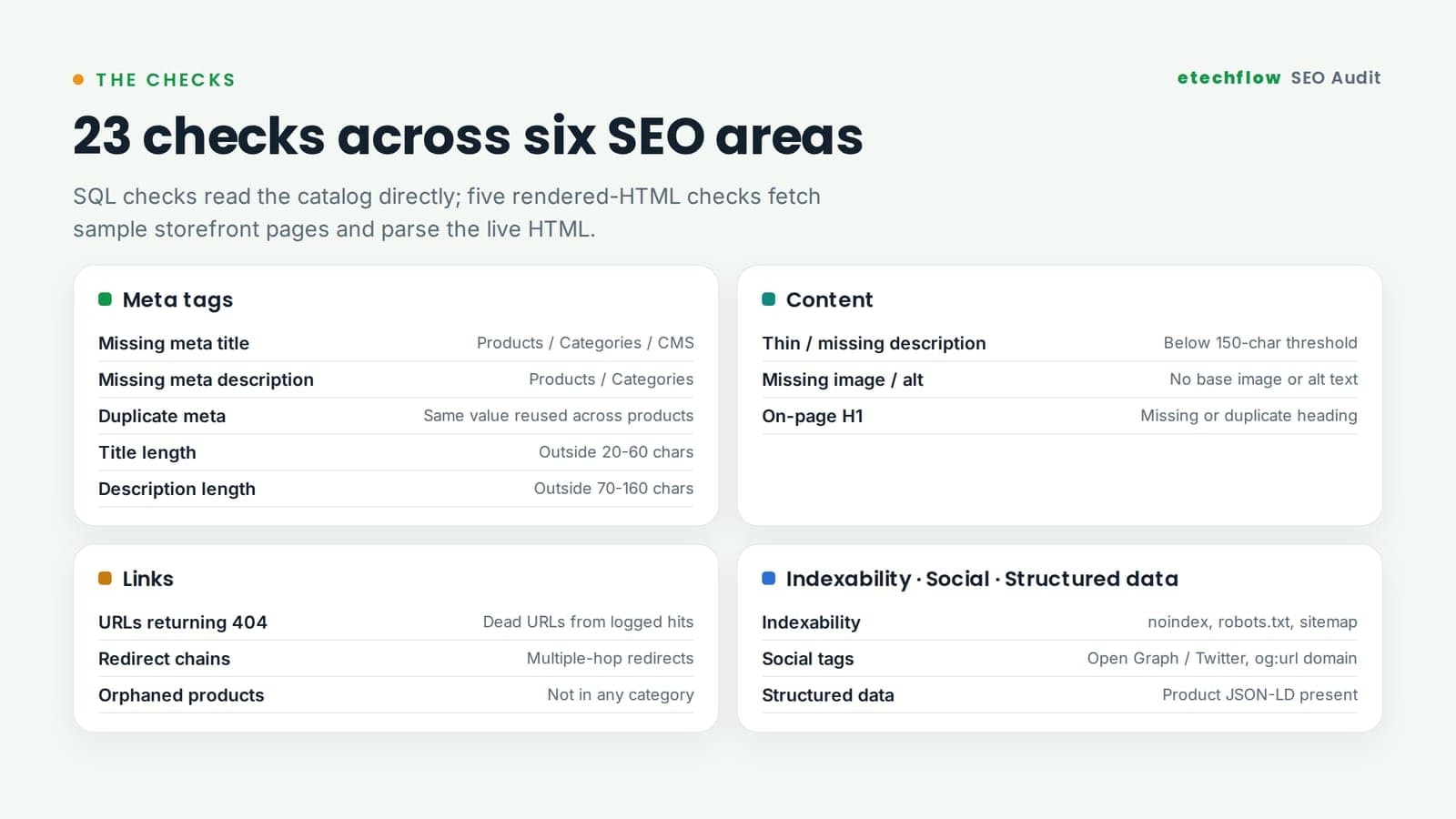The image size is (1456, 819).
Task: Click the orange dot before THE CHECKS
Action: [78, 80]
